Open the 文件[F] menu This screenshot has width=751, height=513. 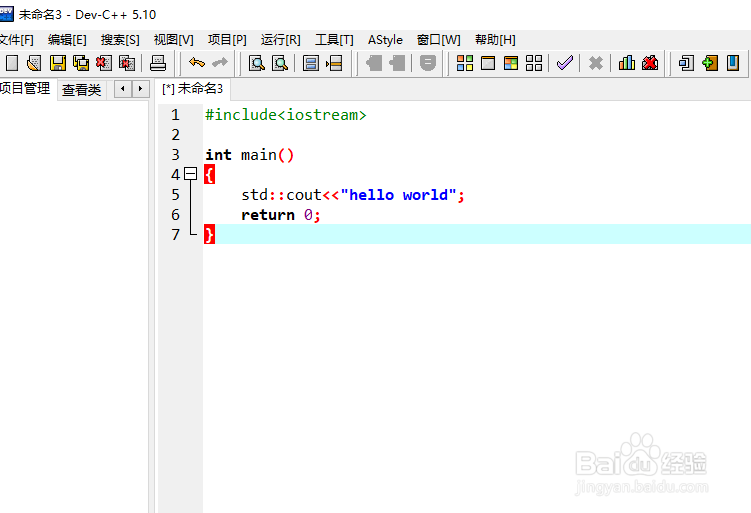click(x=16, y=40)
